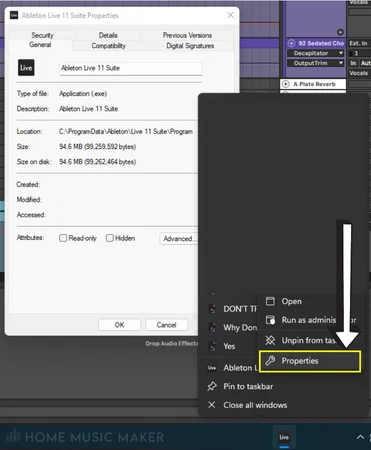Switch to the Compatibility tab
371x450 pixels.
point(108,46)
